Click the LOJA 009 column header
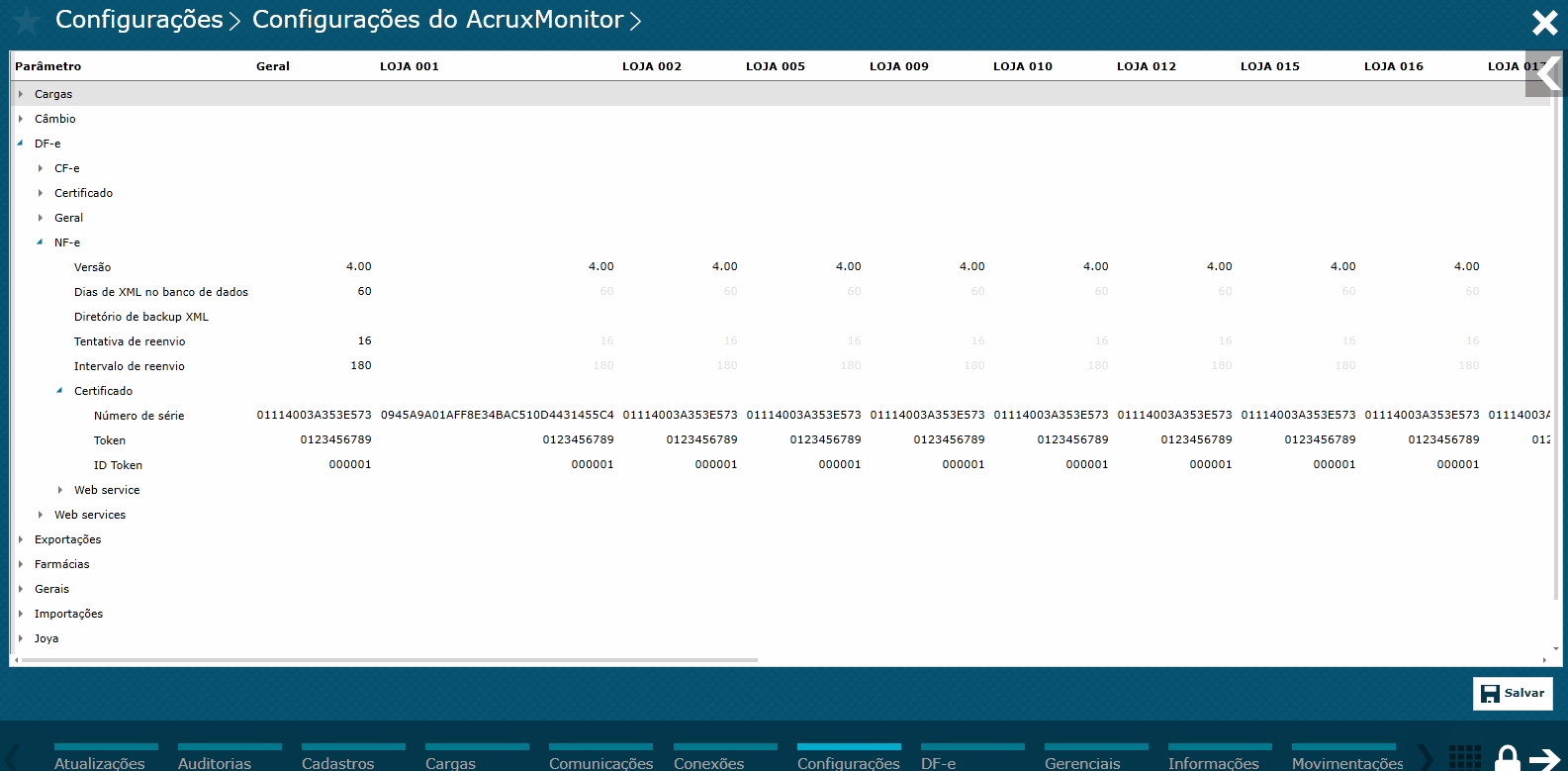The image size is (1568, 771). coord(899,66)
